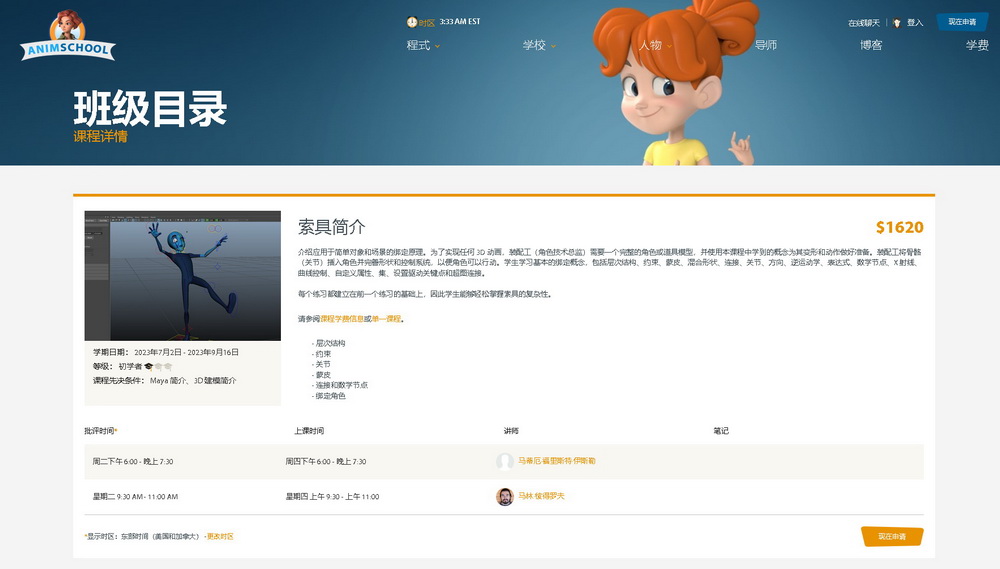Click the 学期日期 text
Image resolution: width=1000 pixels, height=569 pixels.
tap(166, 352)
